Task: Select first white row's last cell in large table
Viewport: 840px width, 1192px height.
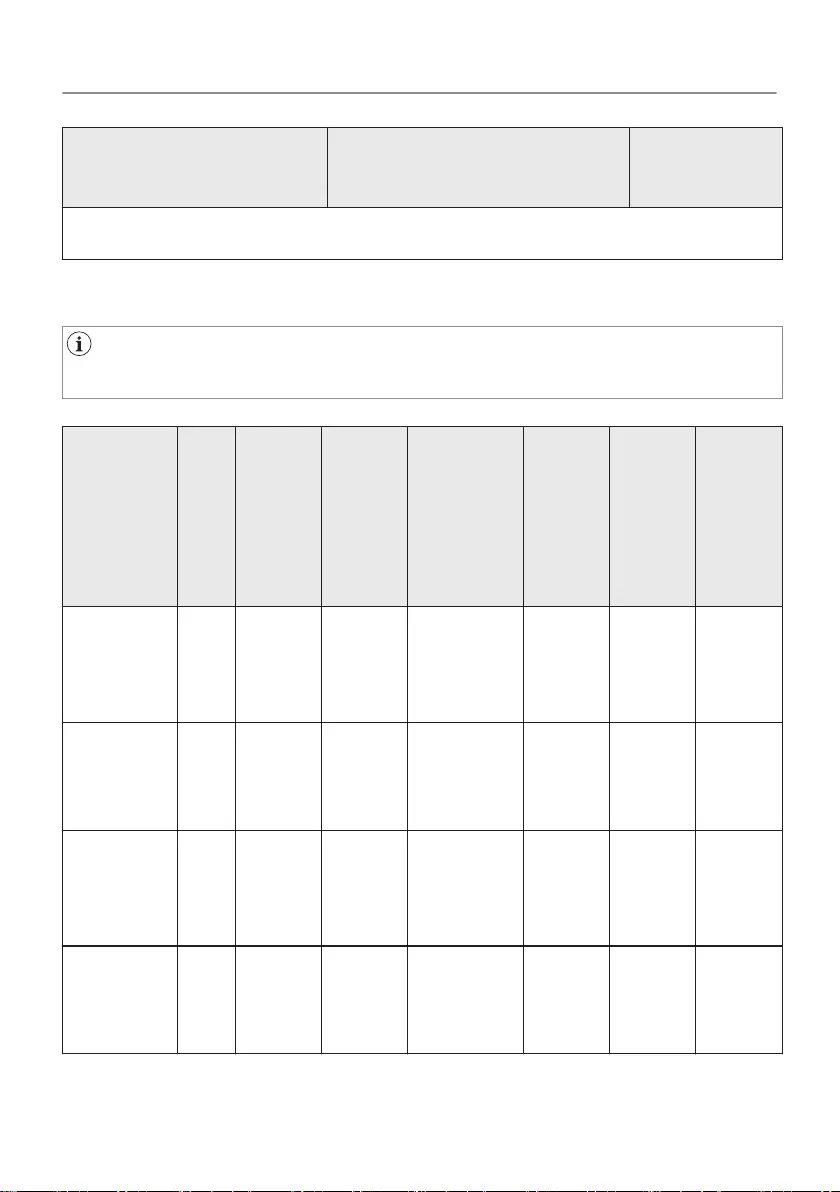Action: tap(739, 663)
